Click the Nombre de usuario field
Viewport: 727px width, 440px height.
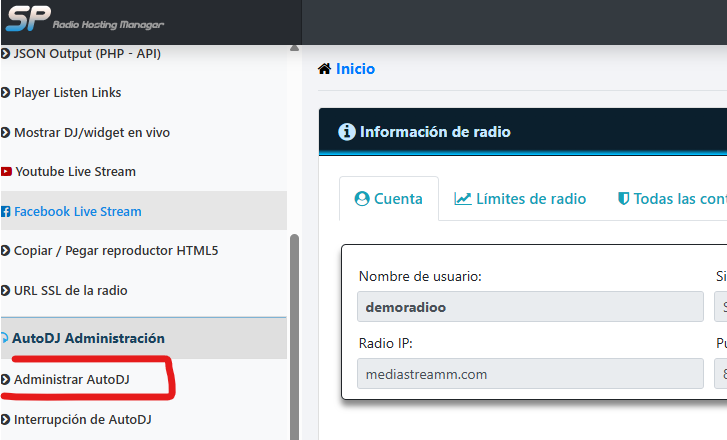pyautogui.click(x=529, y=307)
